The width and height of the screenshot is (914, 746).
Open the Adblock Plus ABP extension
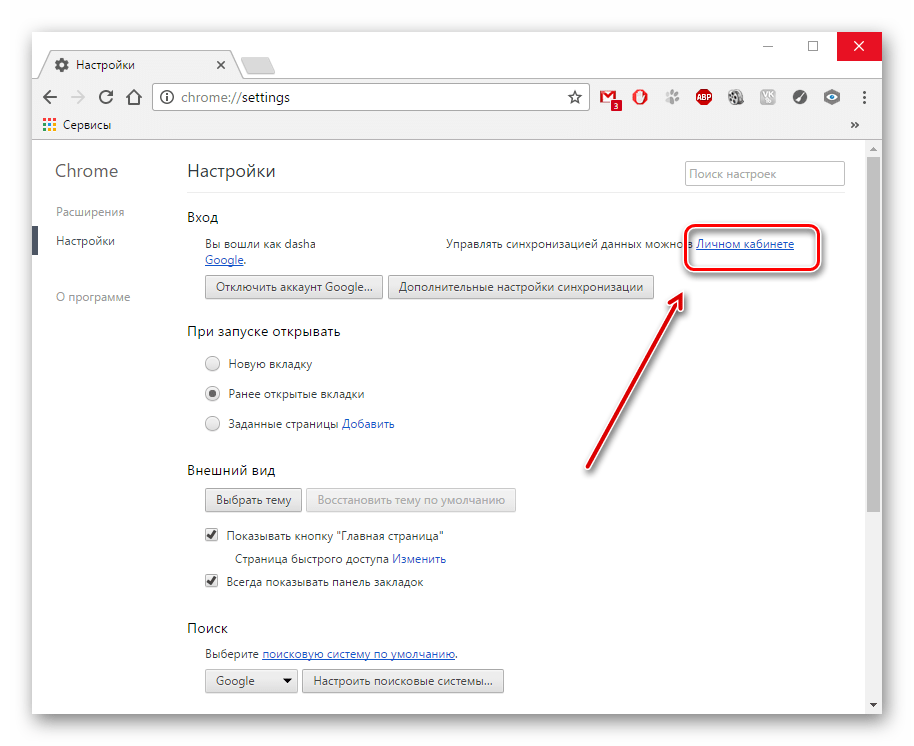[704, 97]
